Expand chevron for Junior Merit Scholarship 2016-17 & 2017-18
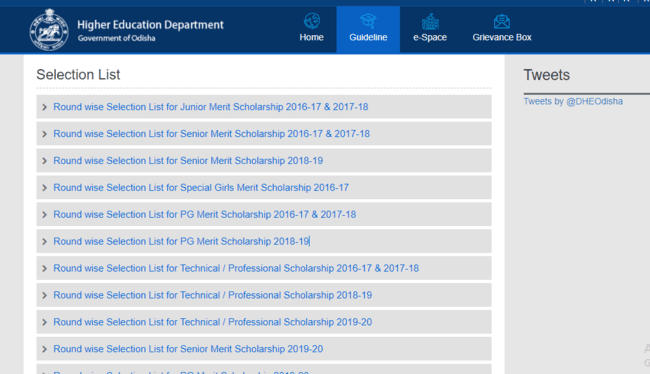 pyautogui.click(x=44, y=107)
